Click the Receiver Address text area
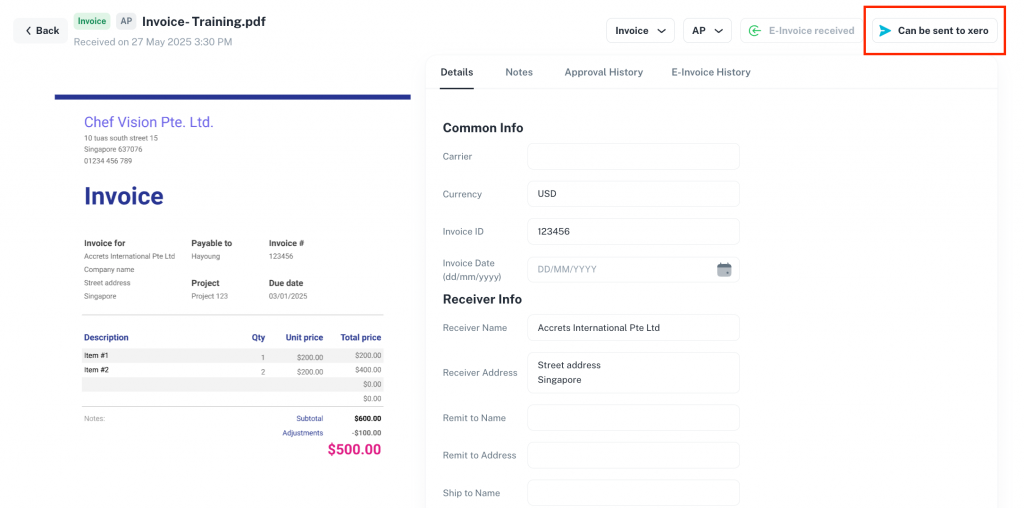Screen dimensions: 1024x508 (x=633, y=373)
